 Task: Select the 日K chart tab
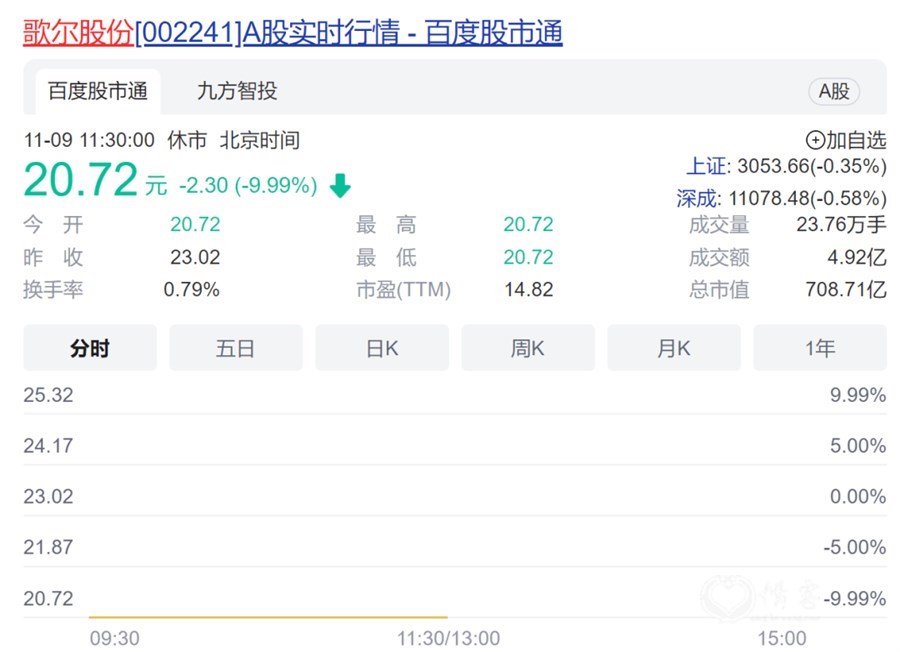382,348
